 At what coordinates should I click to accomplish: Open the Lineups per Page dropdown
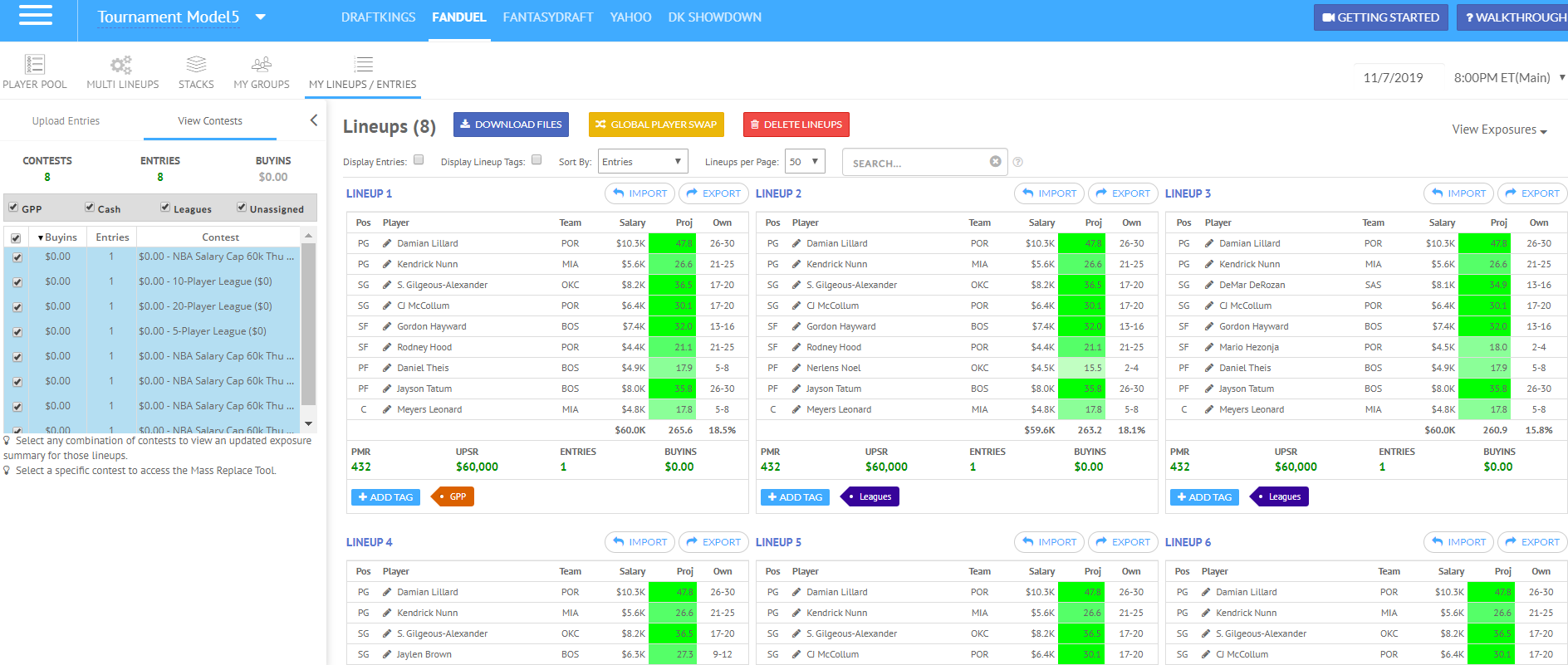click(805, 161)
